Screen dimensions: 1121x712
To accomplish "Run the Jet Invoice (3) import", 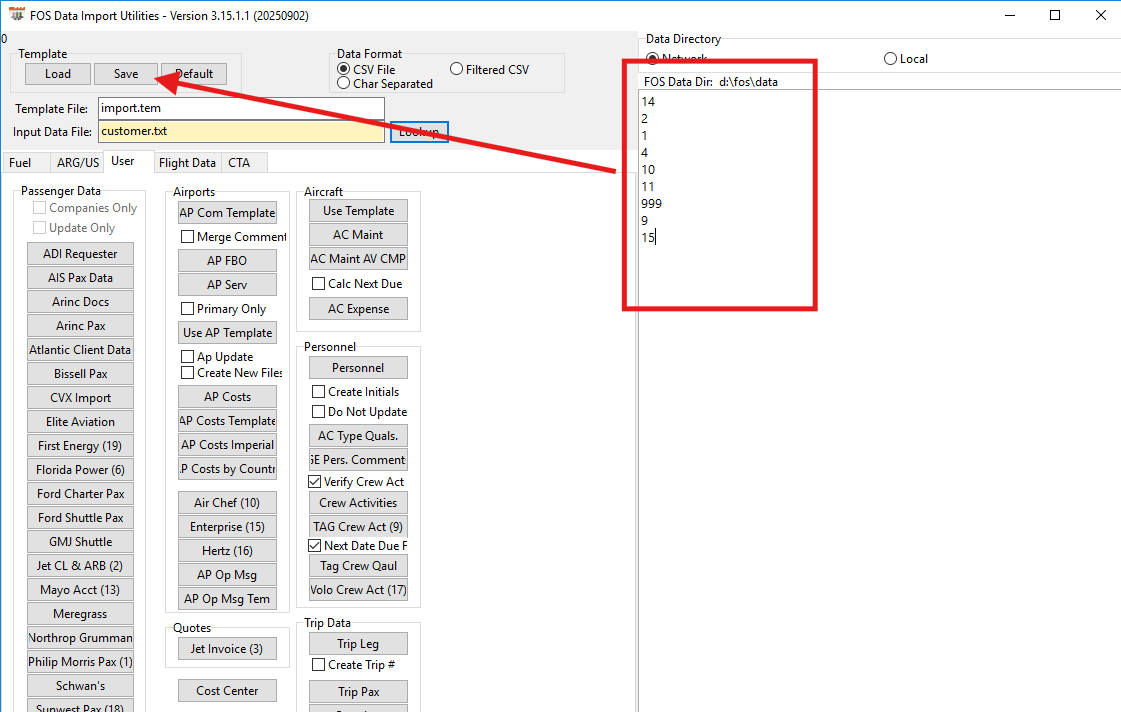I will 227,649.
